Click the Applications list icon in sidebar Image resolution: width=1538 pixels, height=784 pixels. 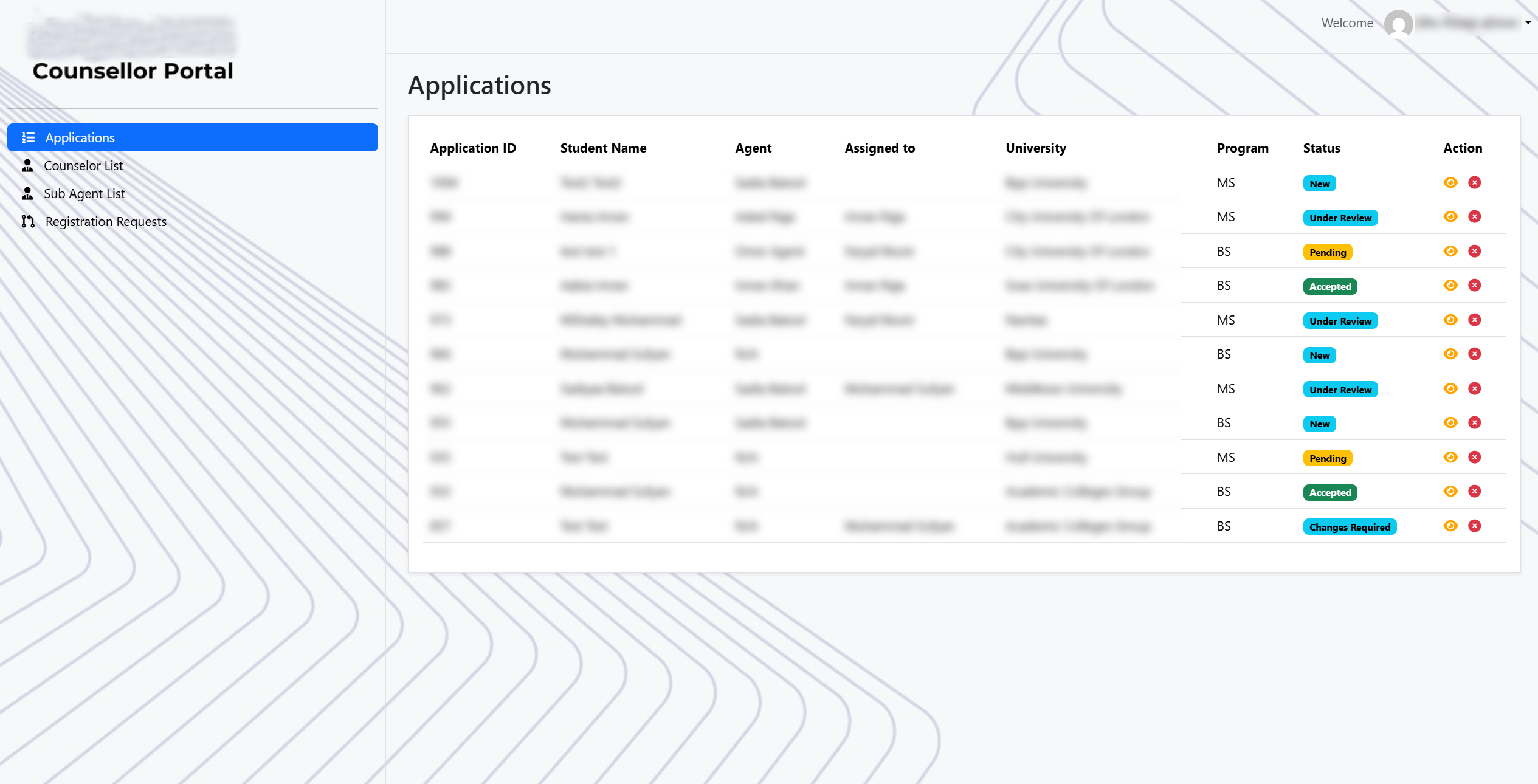(28, 137)
